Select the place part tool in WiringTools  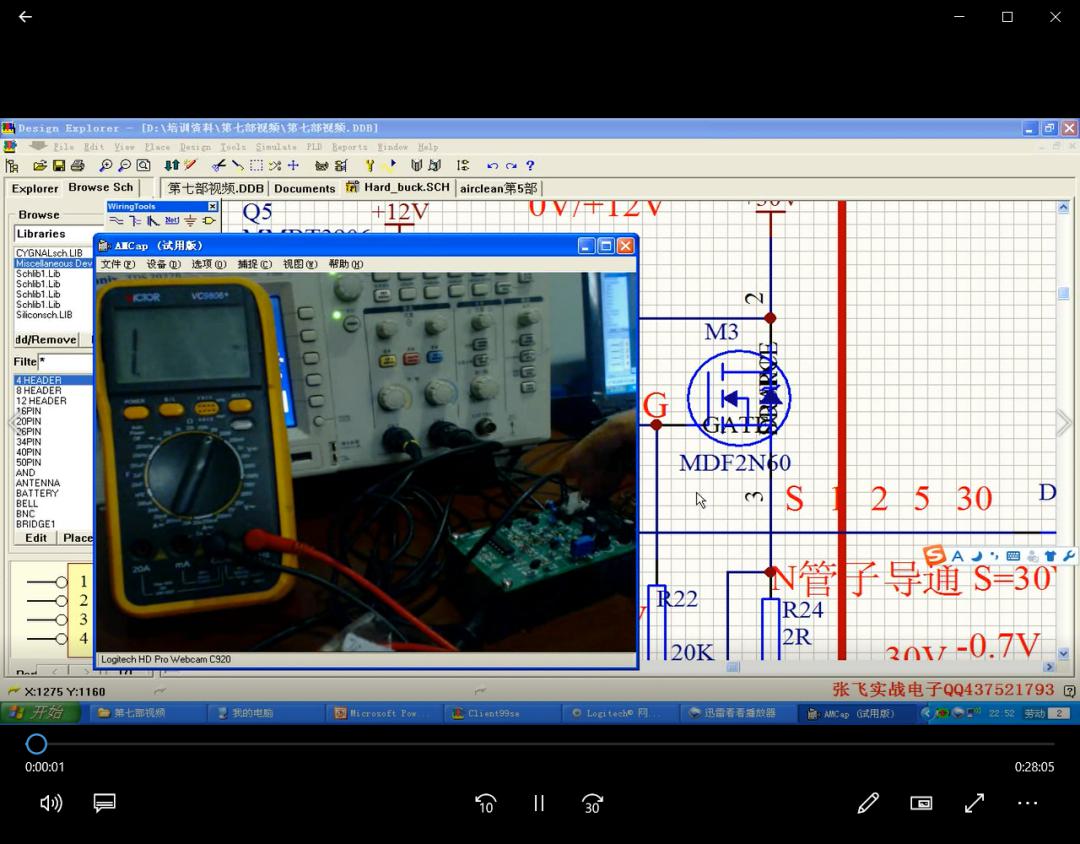point(209,220)
